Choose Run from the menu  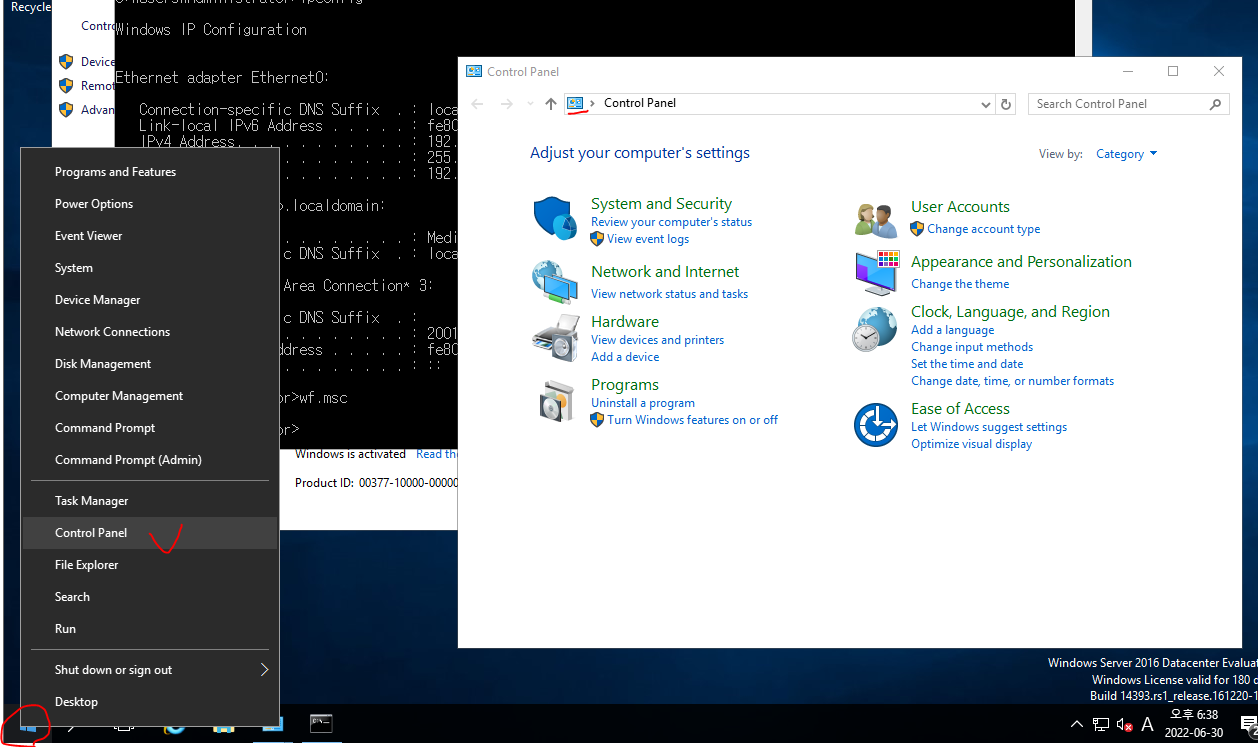[x=150, y=629]
